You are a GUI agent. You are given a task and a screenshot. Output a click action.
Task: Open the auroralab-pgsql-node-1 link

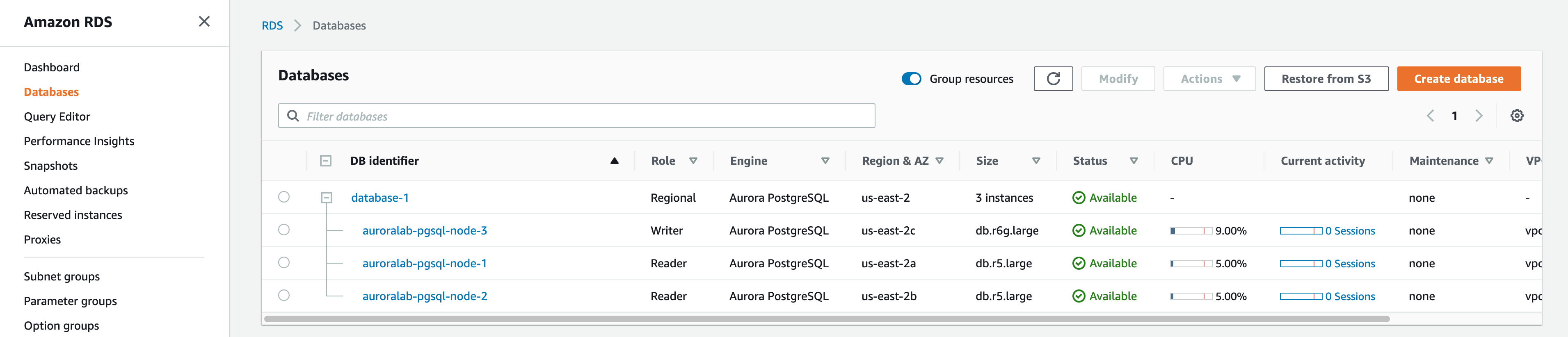point(424,263)
